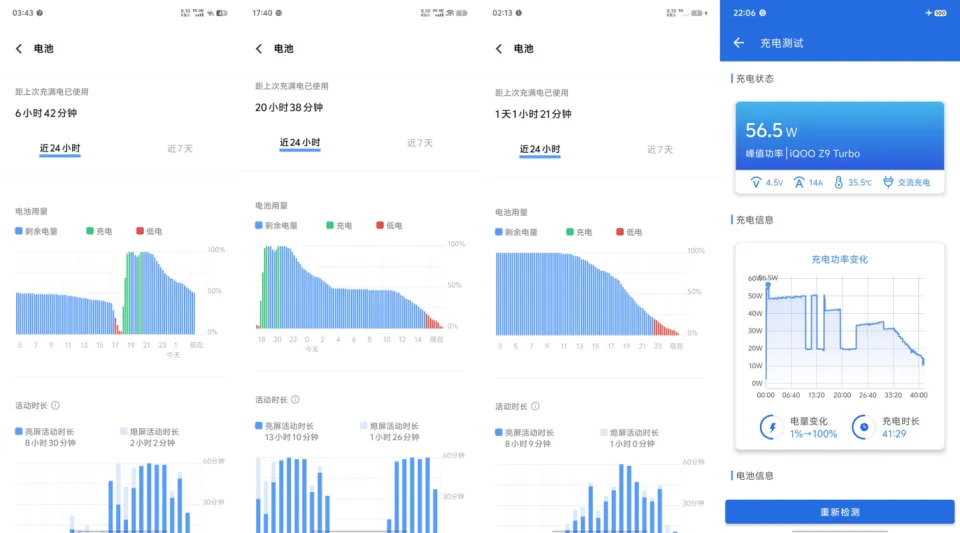Tap the 交流充电 plug icon
This screenshot has width=960, height=533.
887,183
